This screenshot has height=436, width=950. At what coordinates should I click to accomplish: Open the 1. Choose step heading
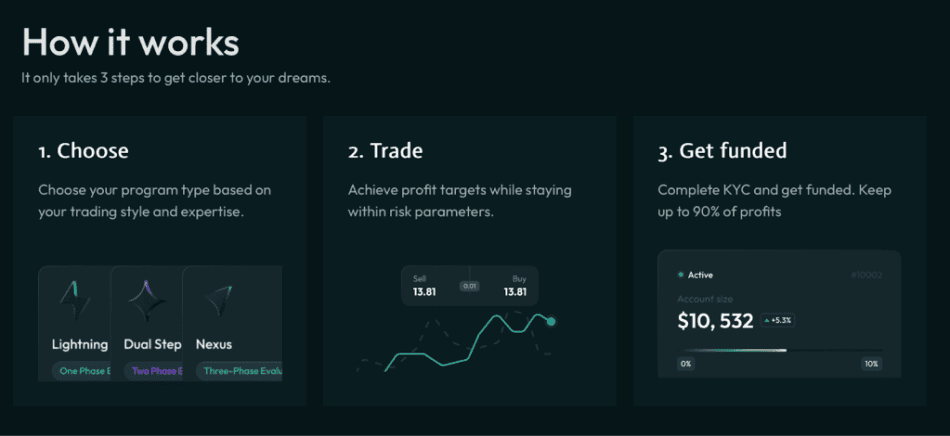pos(84,152)
